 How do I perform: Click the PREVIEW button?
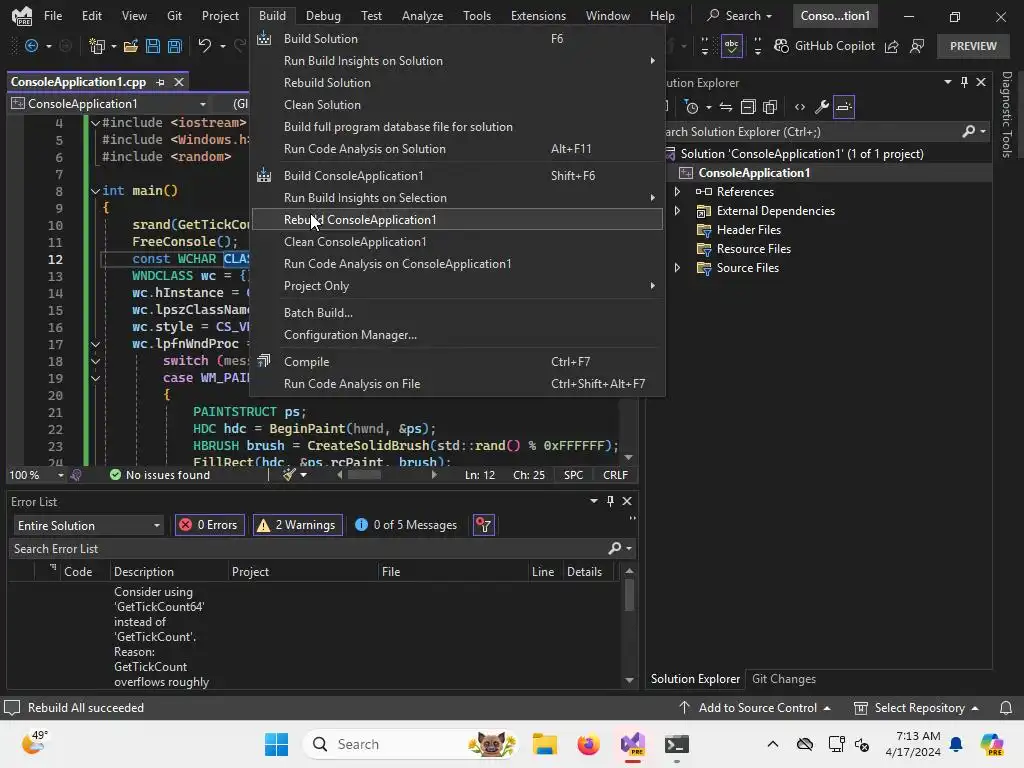973,46
